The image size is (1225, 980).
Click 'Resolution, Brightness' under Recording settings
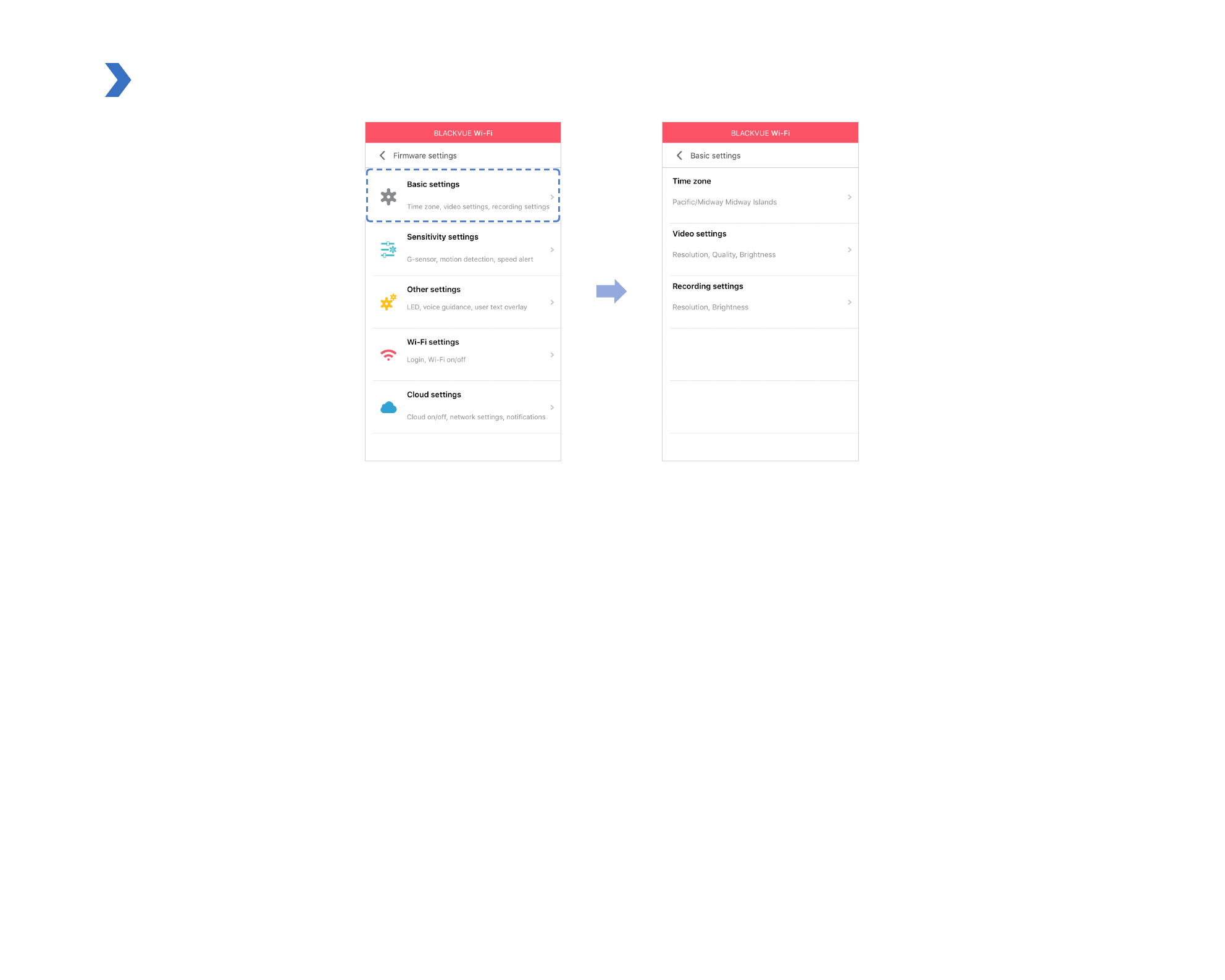710,307
